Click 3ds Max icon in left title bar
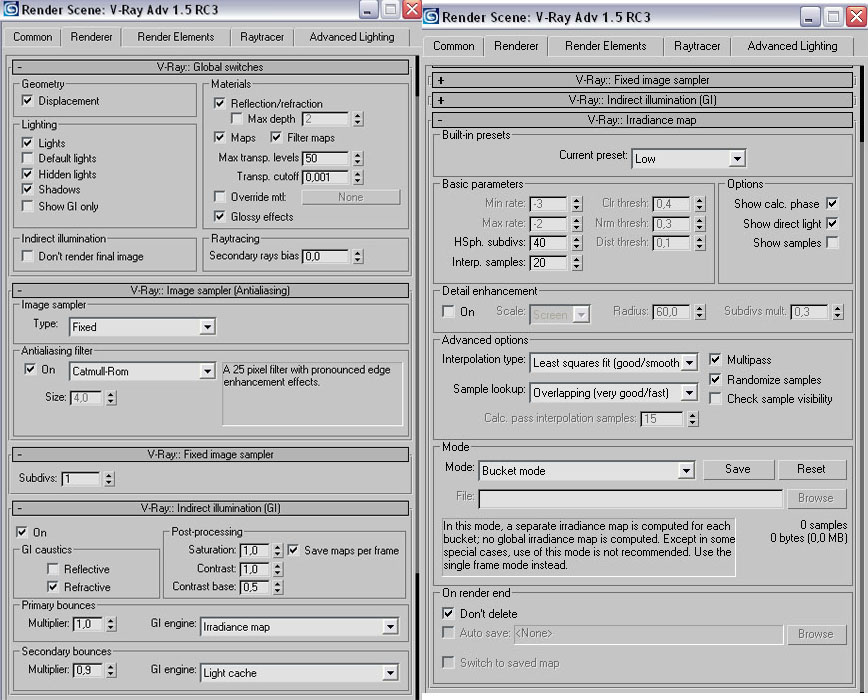Screen dimensions: 868x700 [x=11, y=9]
